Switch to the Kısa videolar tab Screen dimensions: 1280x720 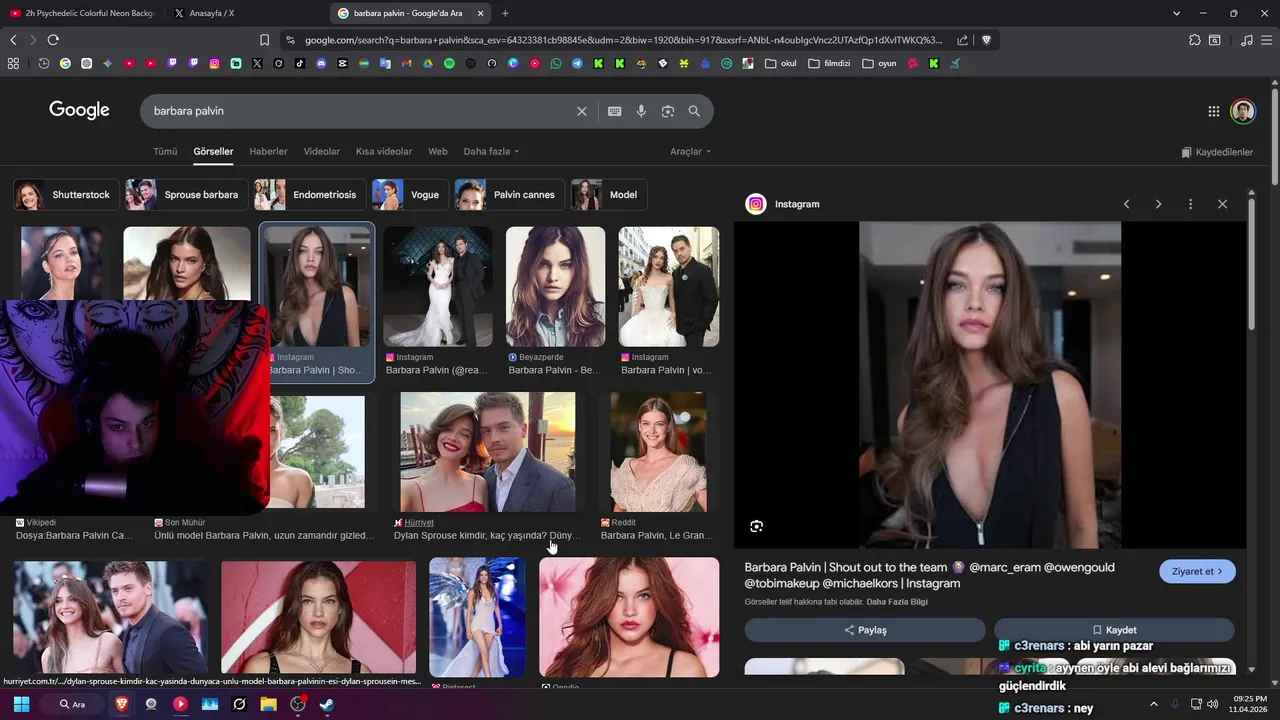(x=384, y=152)
